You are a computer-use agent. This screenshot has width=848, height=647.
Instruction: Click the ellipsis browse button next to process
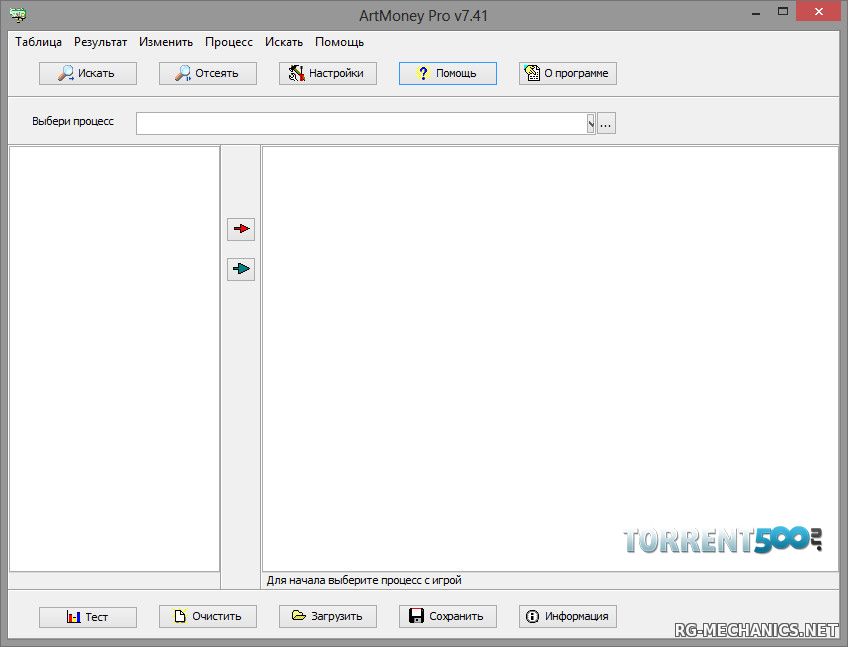[606, 123]
